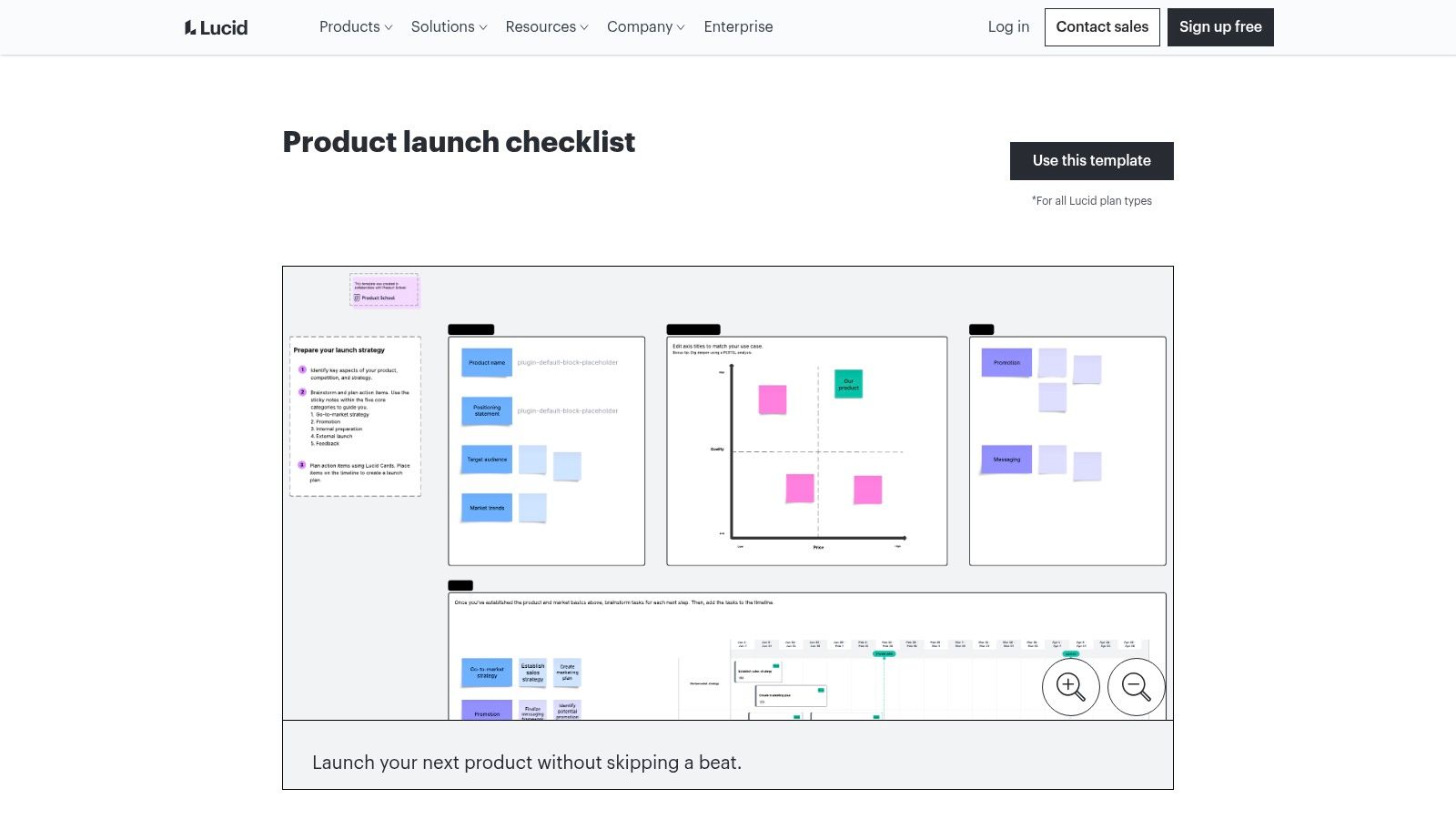Screen dimensions: 1456x819
Task: Open the Resources dropdown
Action: click(x=545, y=26)
